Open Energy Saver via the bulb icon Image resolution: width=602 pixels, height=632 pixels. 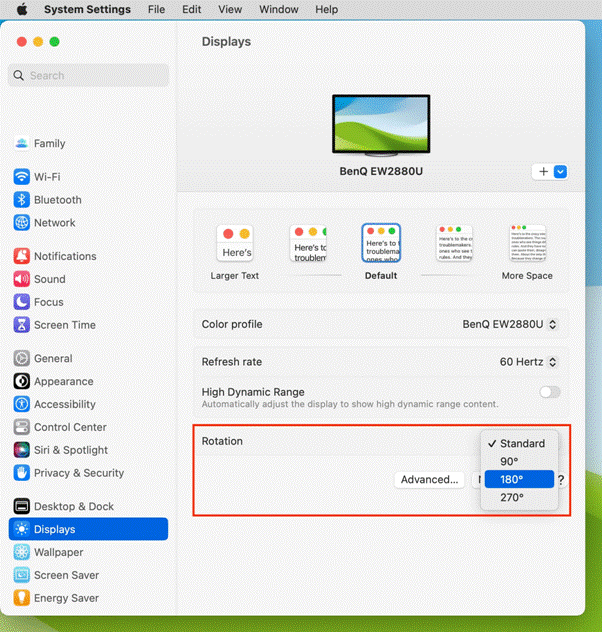pos(22,598)
